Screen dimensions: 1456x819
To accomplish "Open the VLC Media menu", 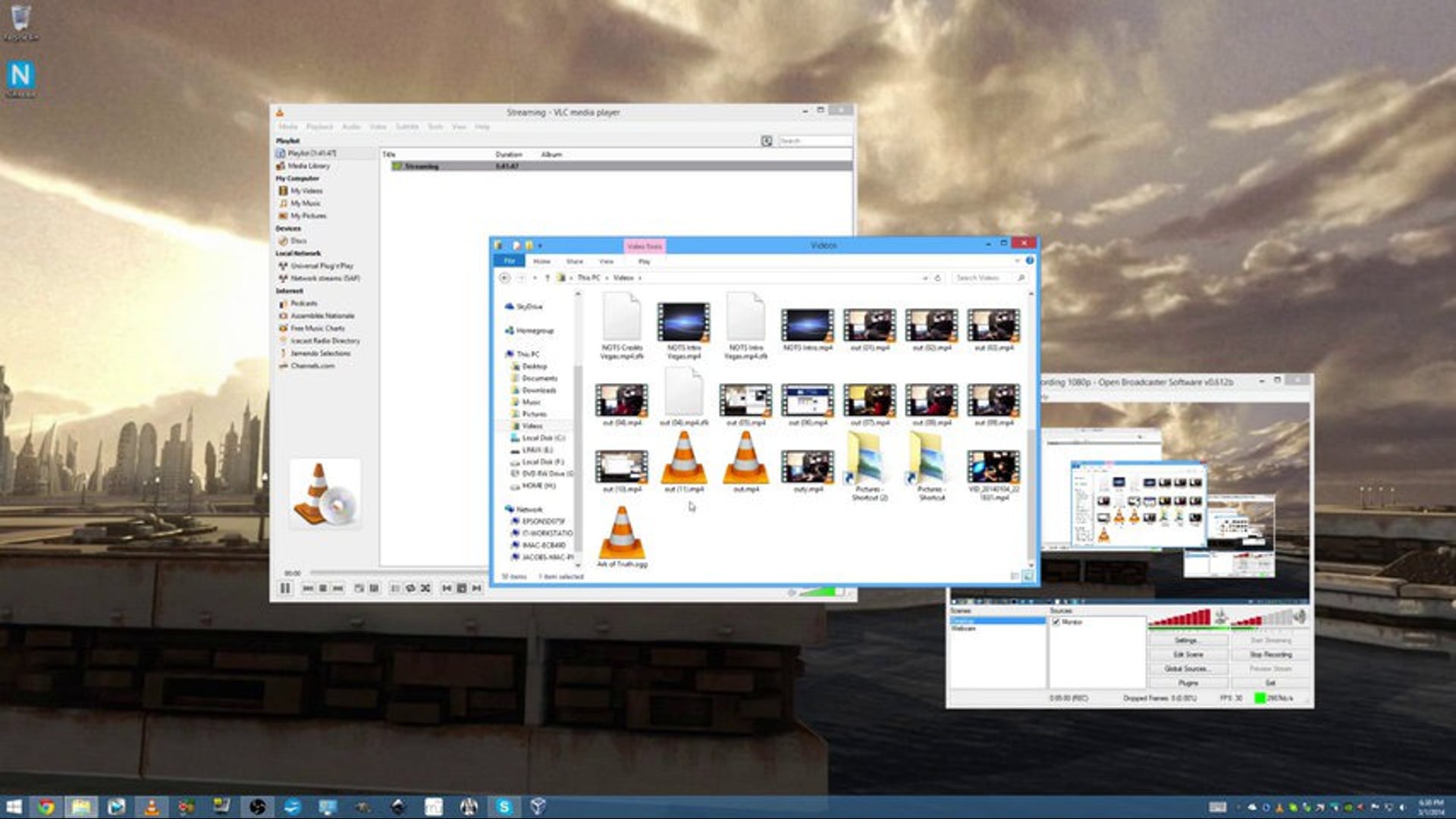I will [x=288, y=127].
